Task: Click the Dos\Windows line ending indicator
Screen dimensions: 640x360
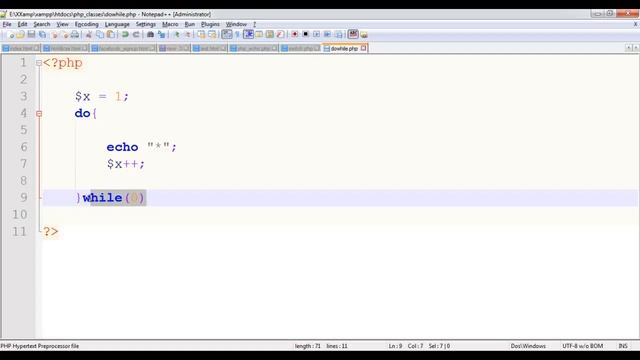Action: pyautogui.click(x=528, y=346)
